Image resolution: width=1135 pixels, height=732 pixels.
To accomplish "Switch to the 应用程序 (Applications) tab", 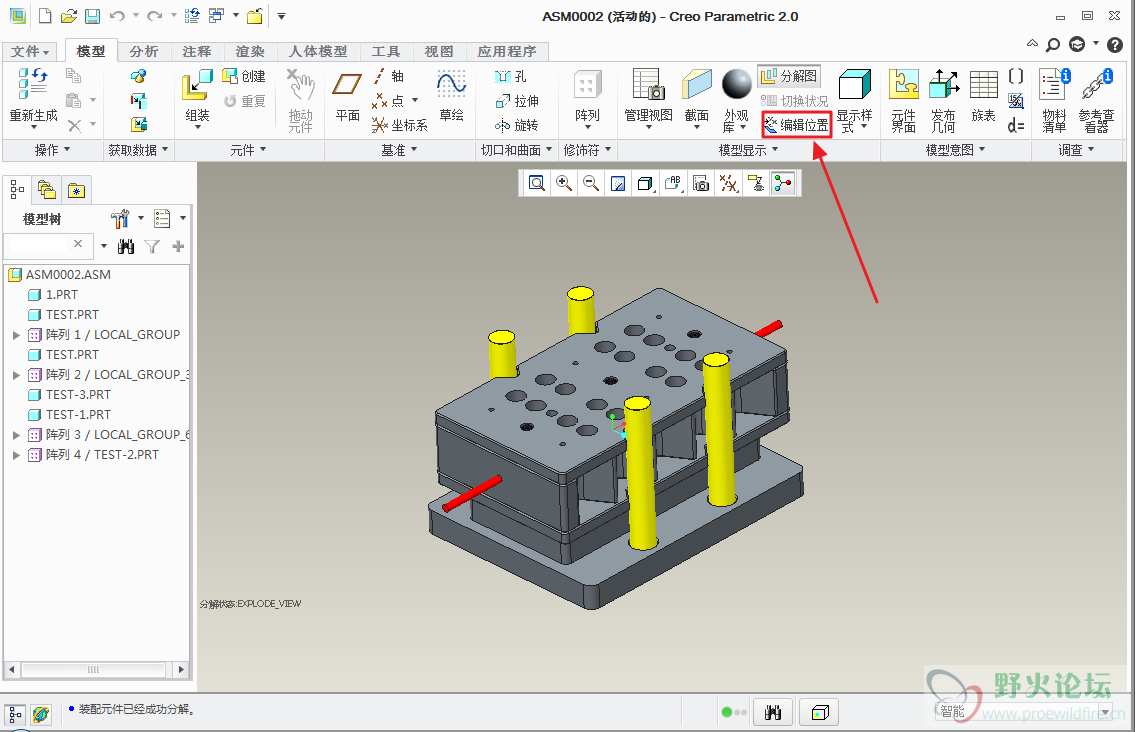I will pos(507,51).
